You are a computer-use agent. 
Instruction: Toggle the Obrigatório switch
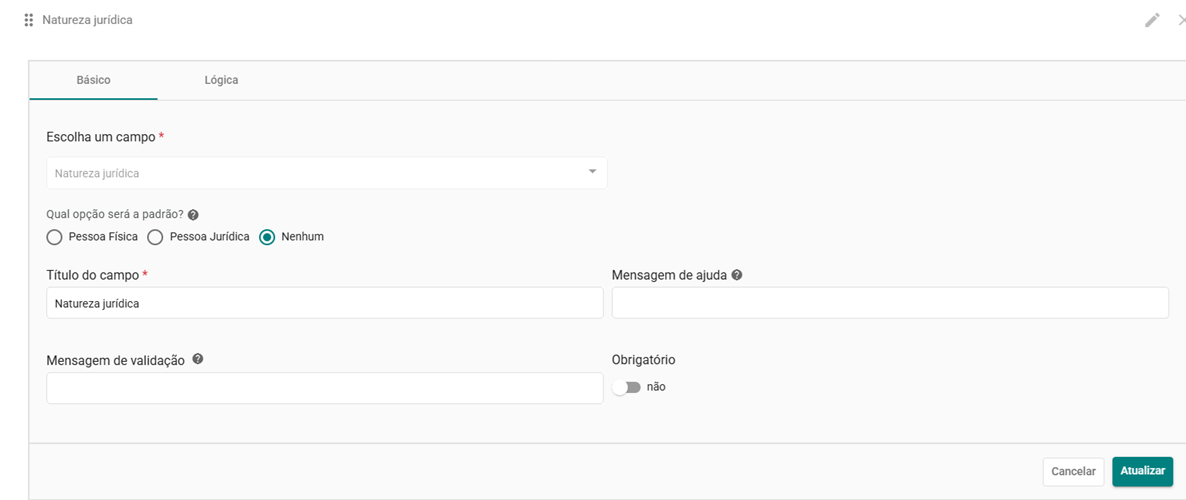pyautogui.click(x=626, y=387)
